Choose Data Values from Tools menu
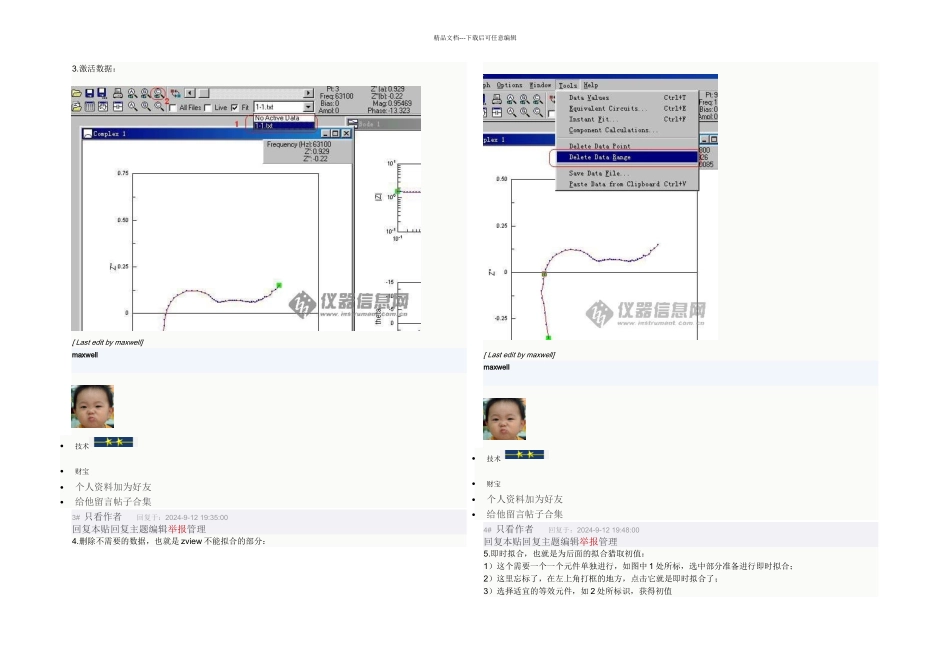The image size is (950, 672). pyautogui.click(x=627, y=98)
